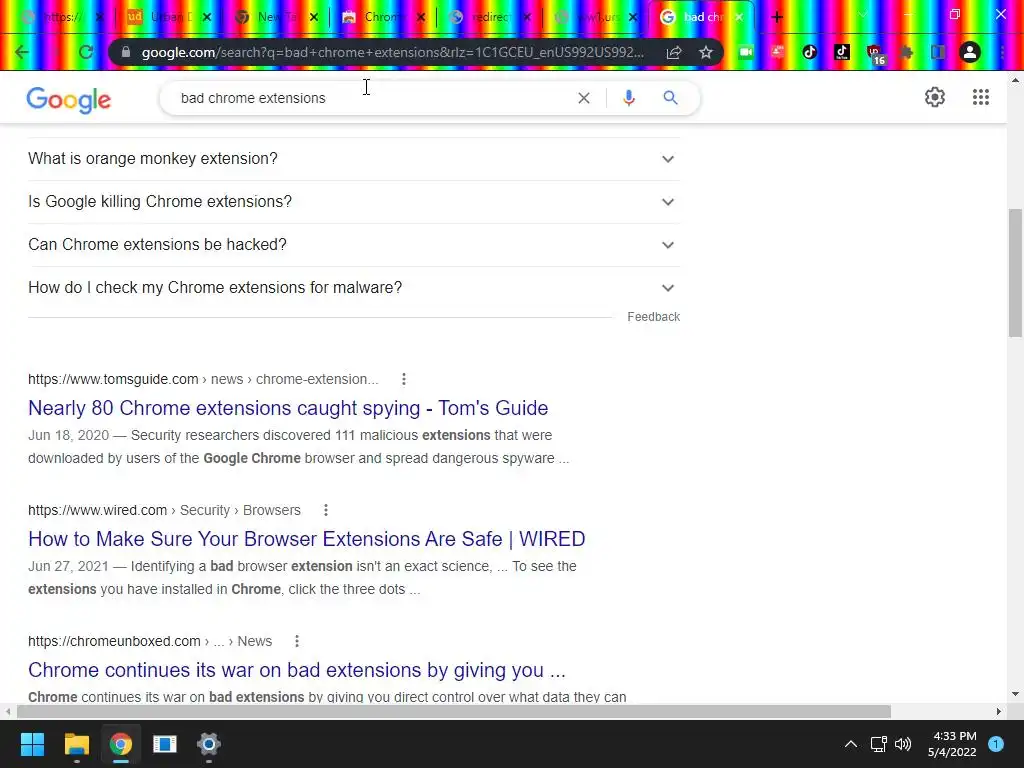Image resolution: width=1024 pixels, height=768 pixels.
Task: Click the scroll-right arrow of horizontal scrollbar
Action: coord(999,711)
